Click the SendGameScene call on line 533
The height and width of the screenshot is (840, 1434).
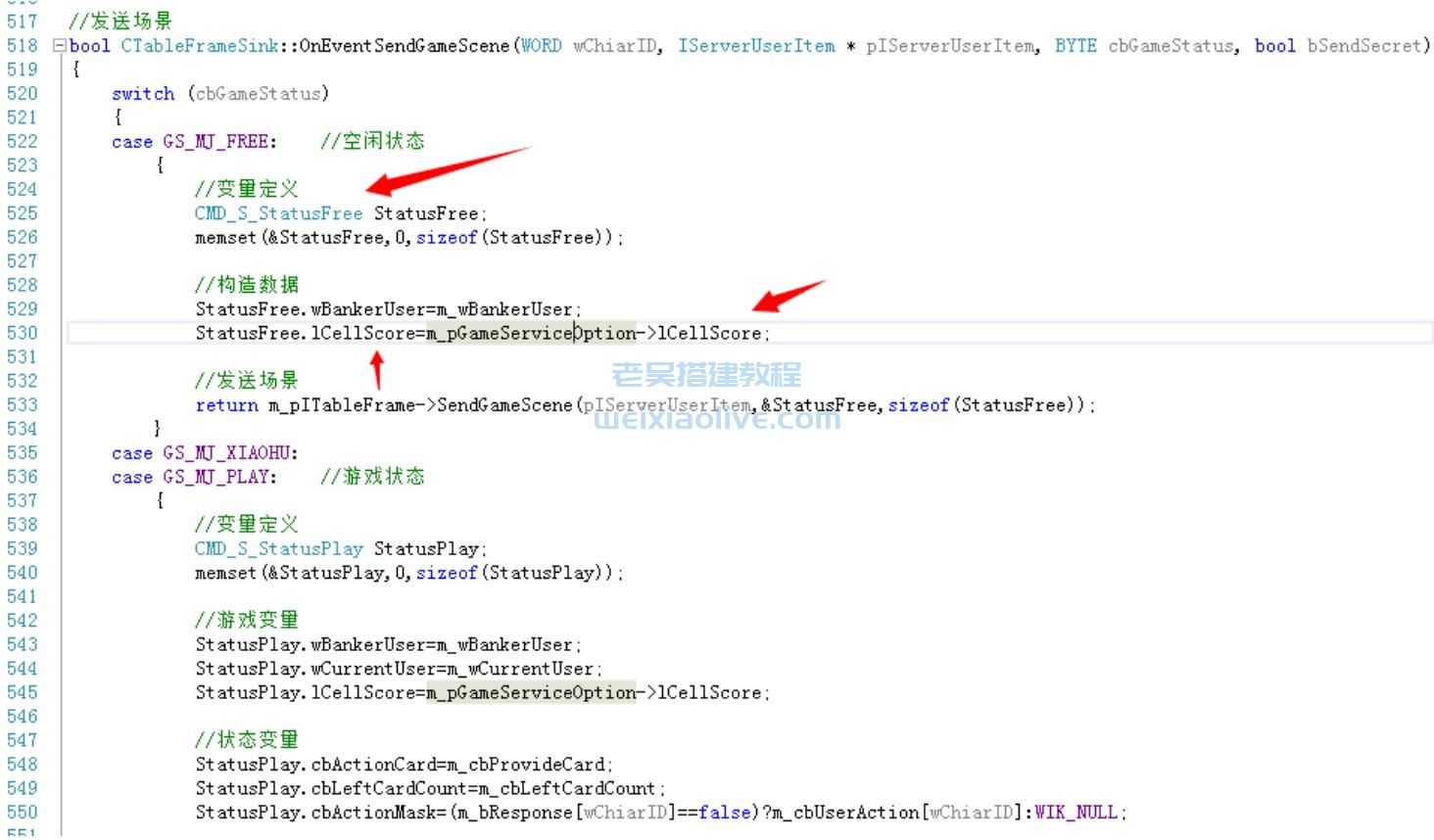(503, 405)
